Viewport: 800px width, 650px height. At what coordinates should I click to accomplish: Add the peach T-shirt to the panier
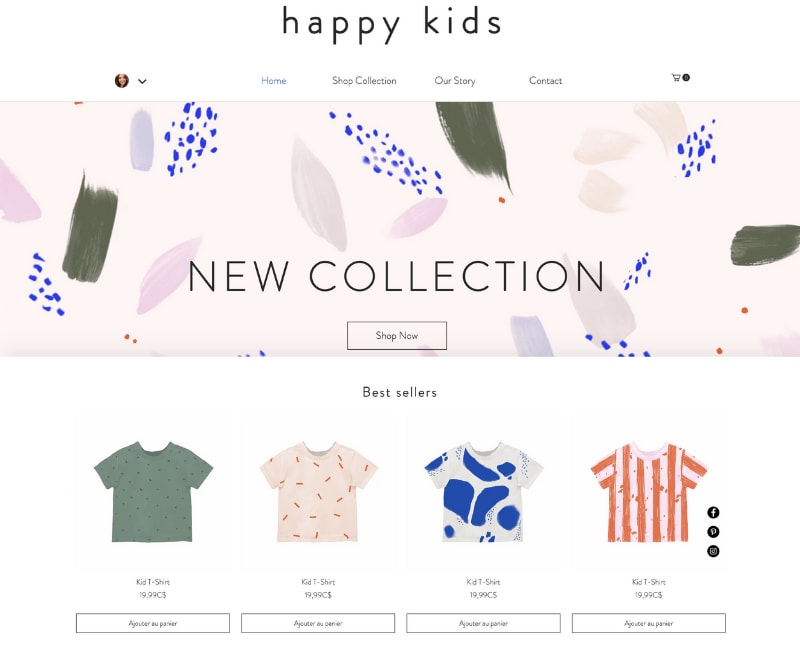click(319, 622)
